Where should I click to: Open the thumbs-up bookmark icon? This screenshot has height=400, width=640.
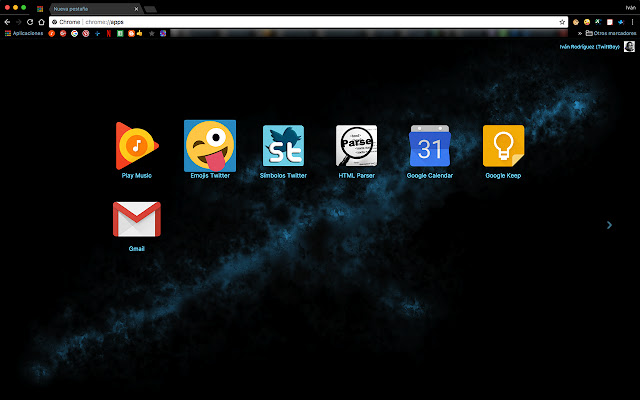click(x=140, y=33)
